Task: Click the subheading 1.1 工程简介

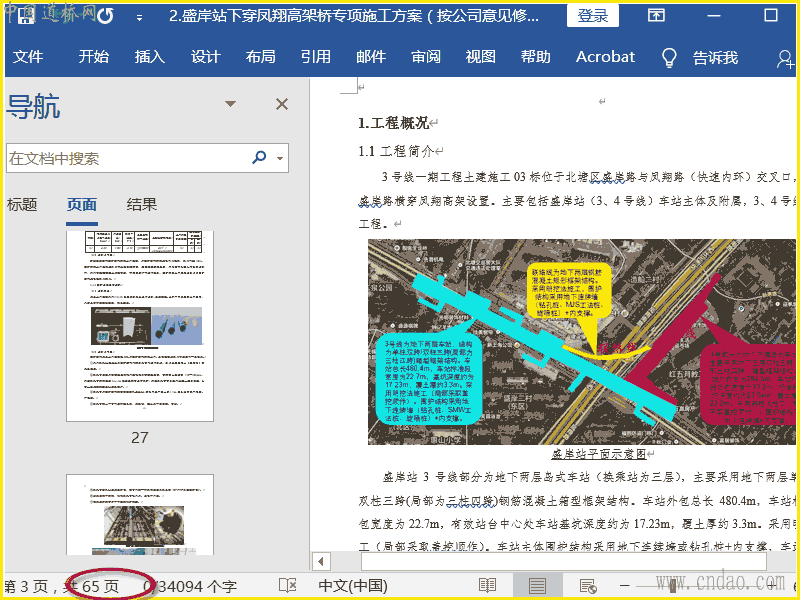Action: (396, 151)
